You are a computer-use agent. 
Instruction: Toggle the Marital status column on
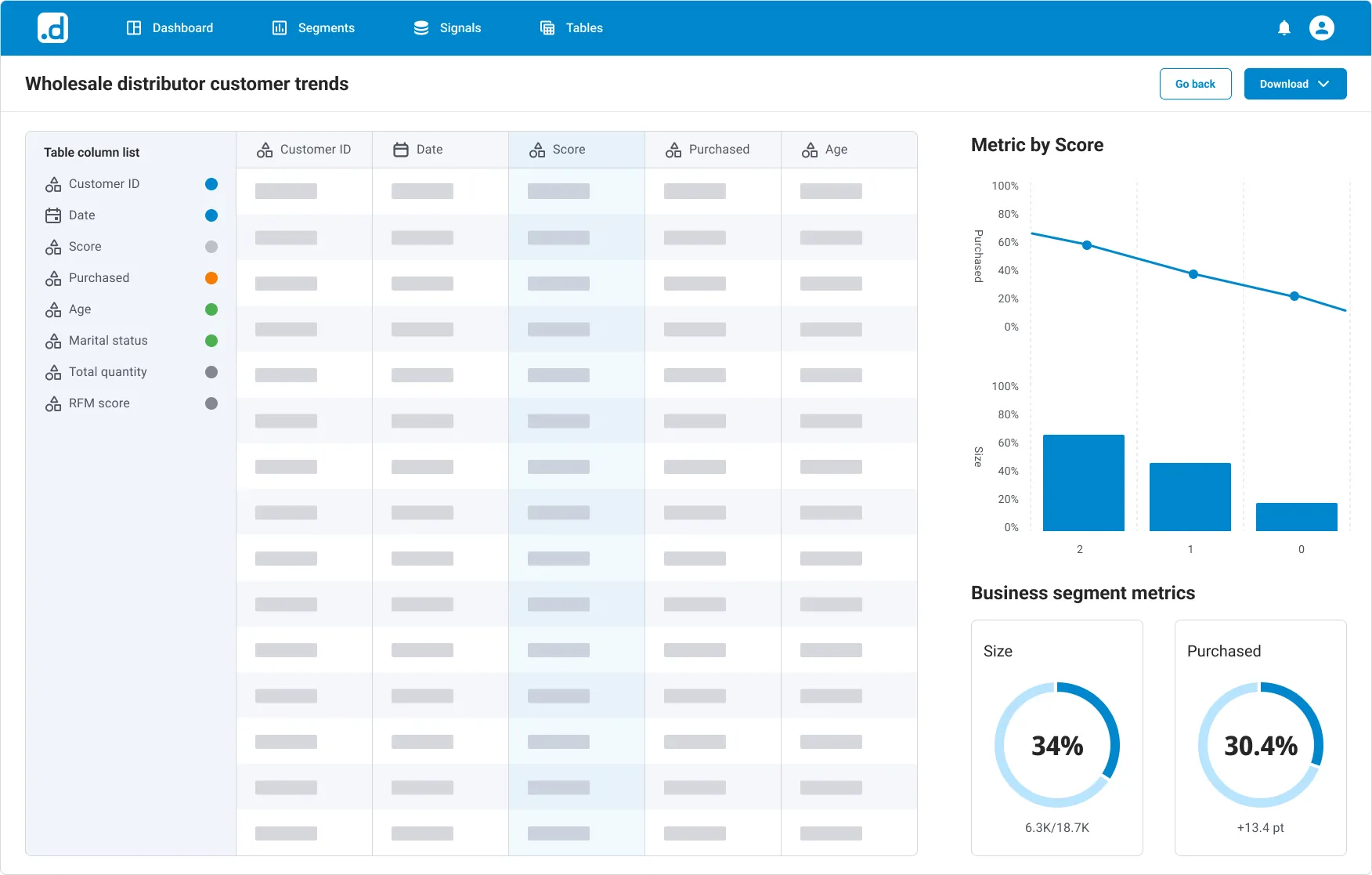[211, 340]
